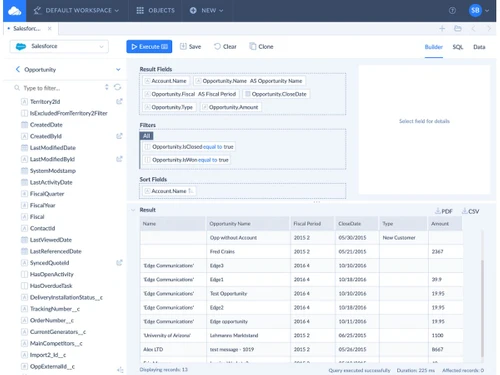Open dropdown arrow next to user avatar
Viewport: 500px width, 375px height.
coord(487,11)
